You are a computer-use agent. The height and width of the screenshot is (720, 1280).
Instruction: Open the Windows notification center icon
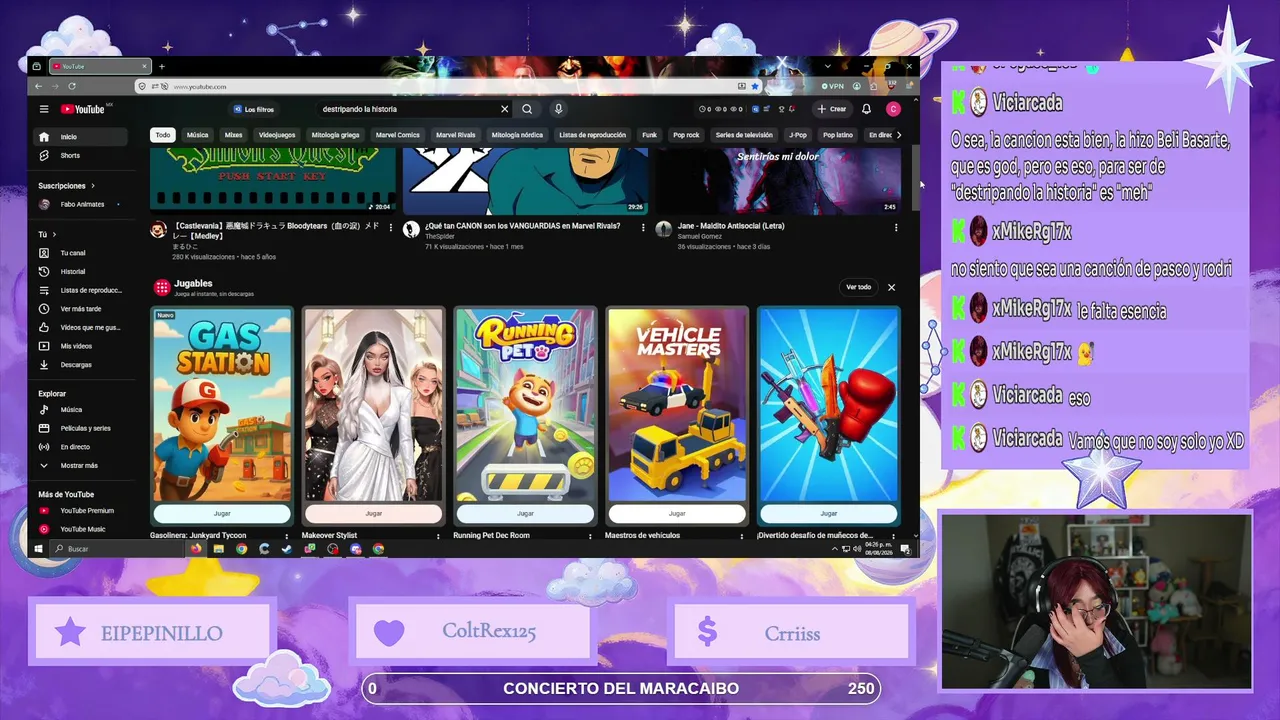(x=905, y=549)
